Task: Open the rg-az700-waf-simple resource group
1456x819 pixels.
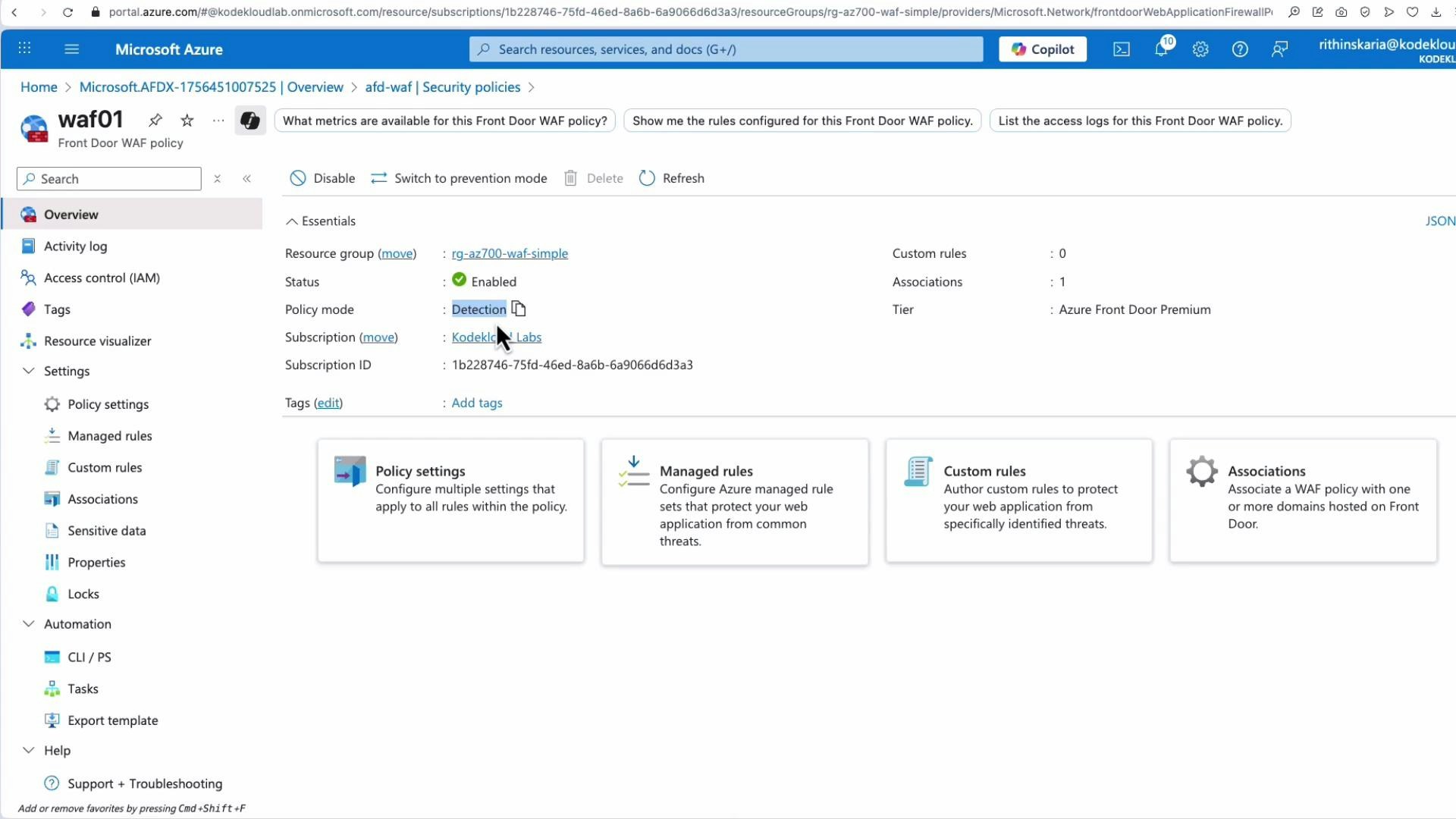Action: click(510, 253)
